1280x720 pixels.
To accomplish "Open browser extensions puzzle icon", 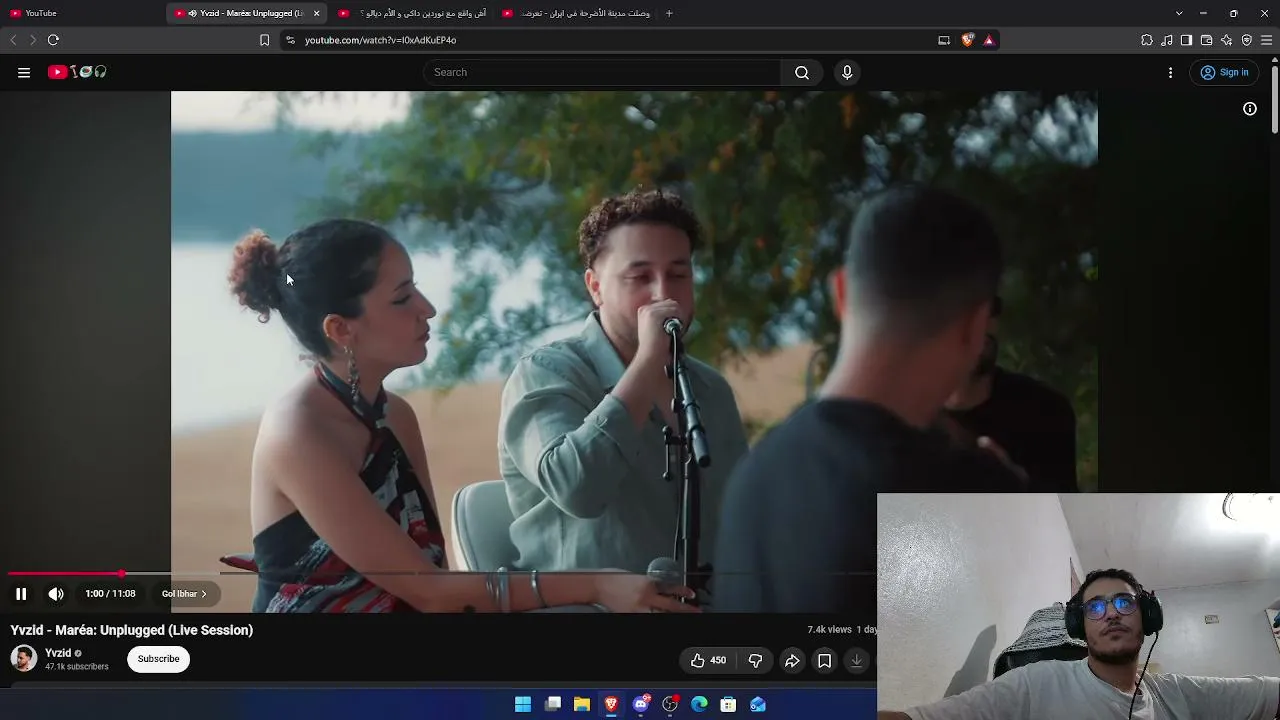I will tap(1147, 40).
